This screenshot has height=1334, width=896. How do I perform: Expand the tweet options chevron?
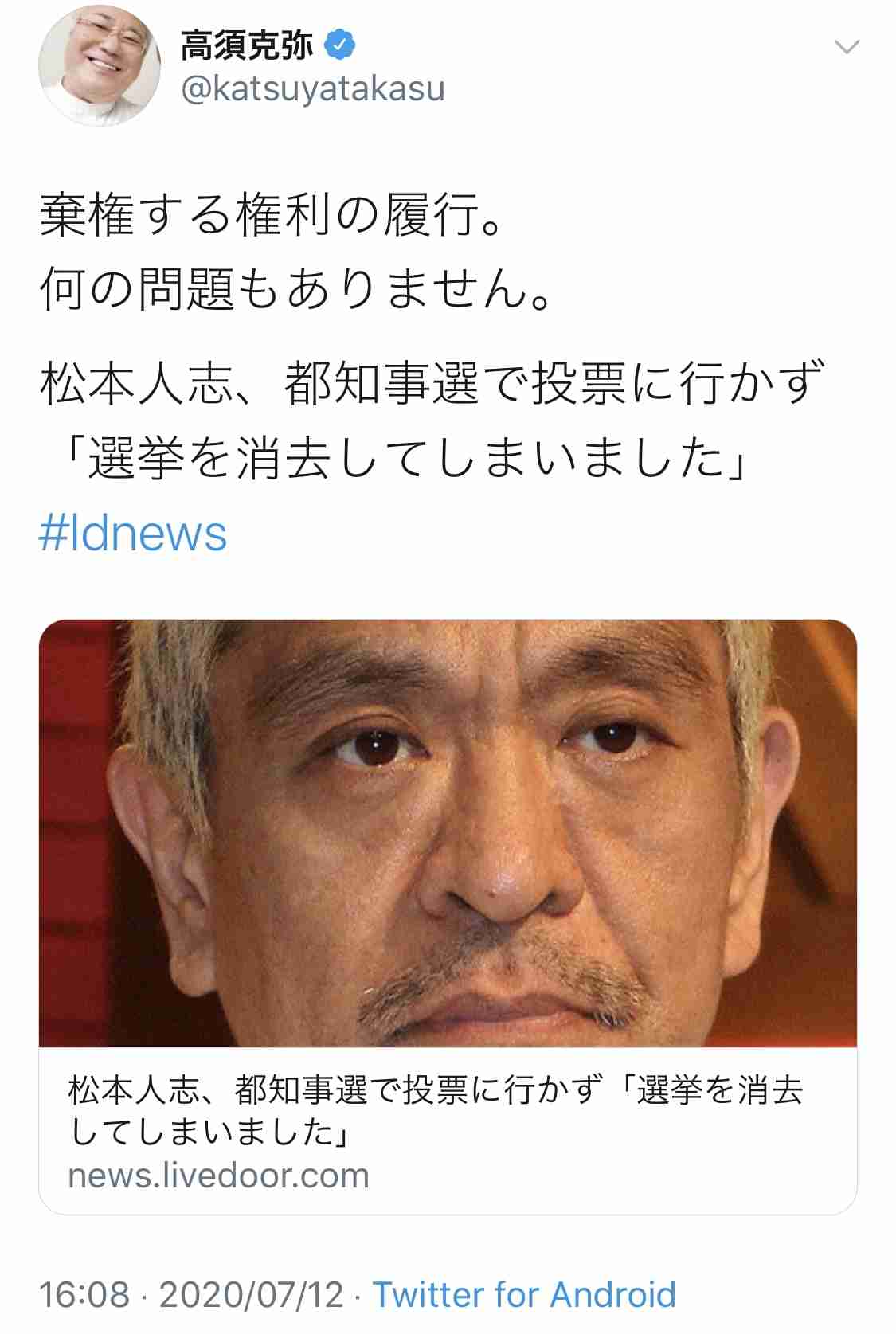coord(847,47)
